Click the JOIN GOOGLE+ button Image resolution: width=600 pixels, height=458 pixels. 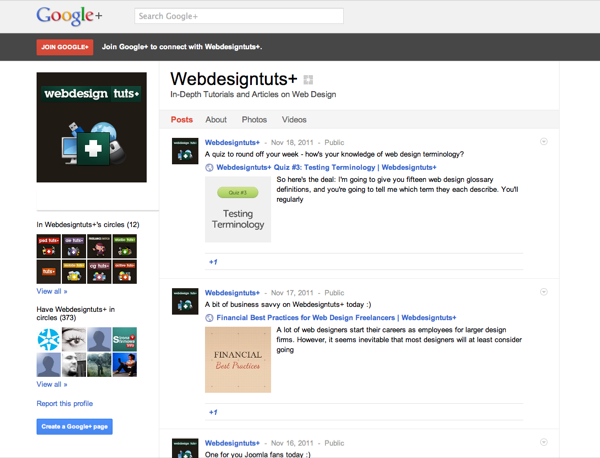(65, 47)
